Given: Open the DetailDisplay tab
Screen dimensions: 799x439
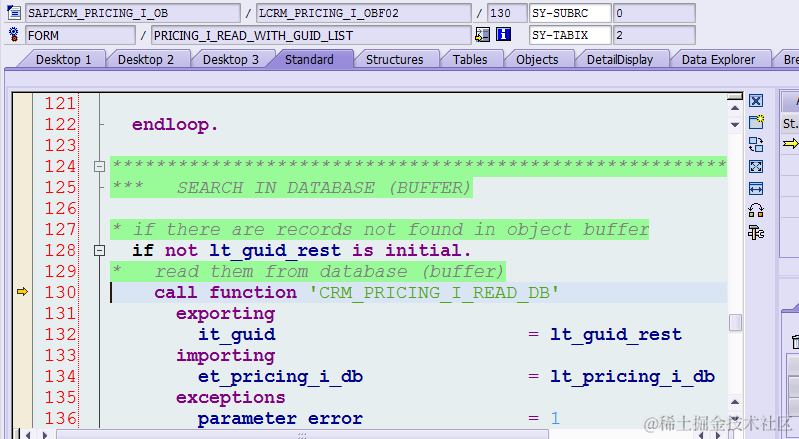Looking at the screenshot, I should click(620, 60).
